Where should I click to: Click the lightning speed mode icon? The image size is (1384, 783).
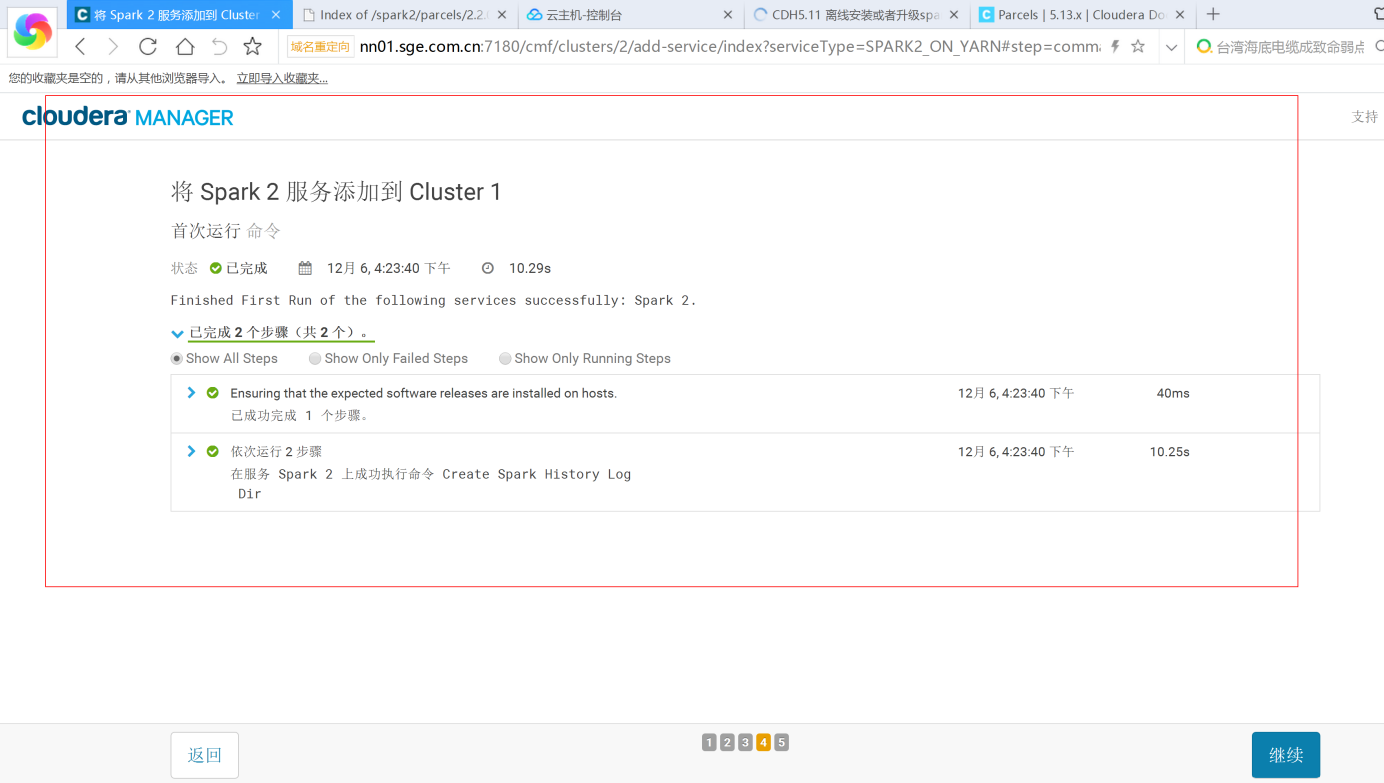[x=1115, y=46]
